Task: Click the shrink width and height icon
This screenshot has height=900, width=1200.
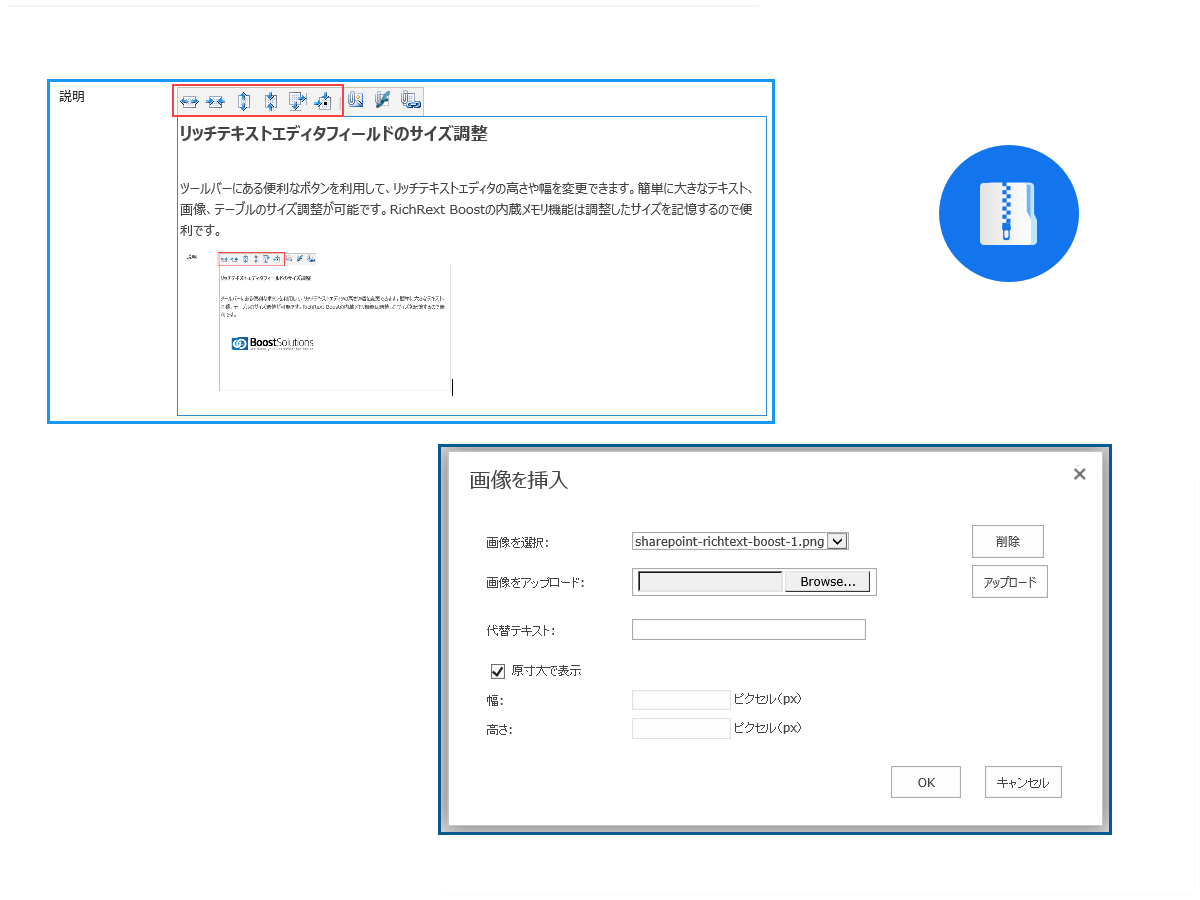Action: point(323,101)
